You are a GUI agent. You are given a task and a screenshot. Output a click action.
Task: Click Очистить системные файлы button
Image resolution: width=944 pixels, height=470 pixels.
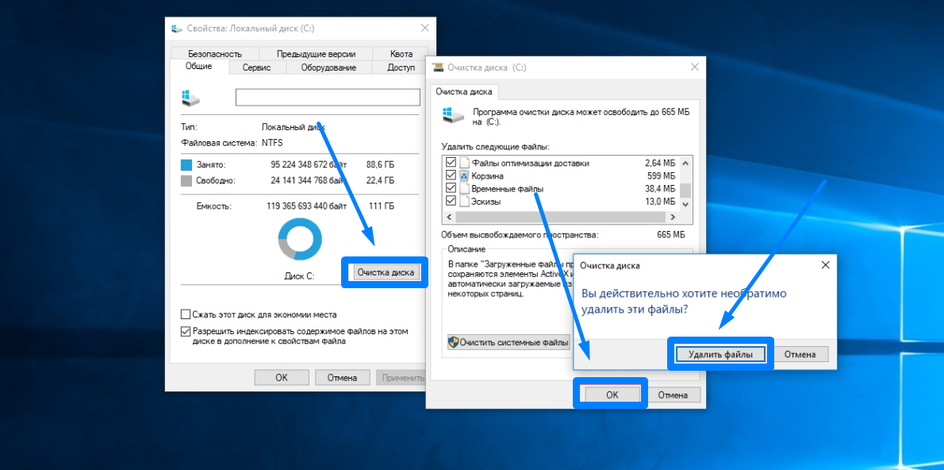point(509,342)
